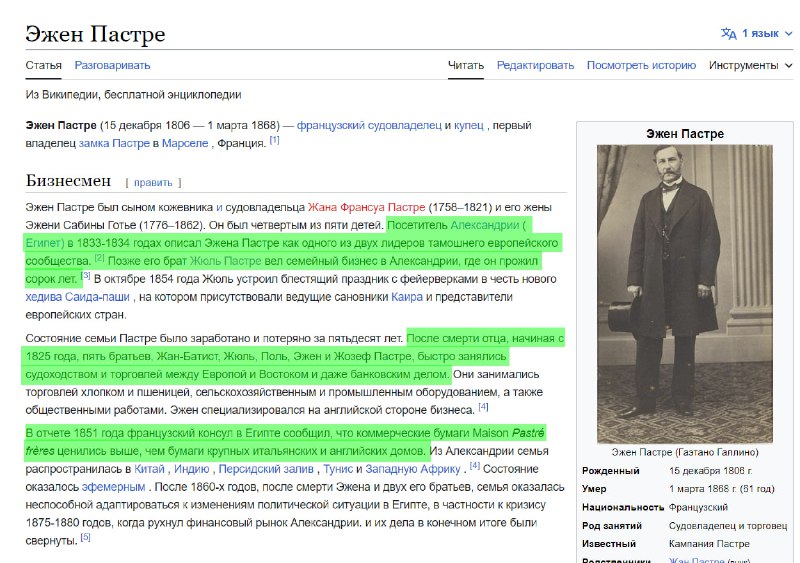Click footnote reference [3]
Image resolution: width=800 pixels, height=563 pixels.
click(86, 276)
